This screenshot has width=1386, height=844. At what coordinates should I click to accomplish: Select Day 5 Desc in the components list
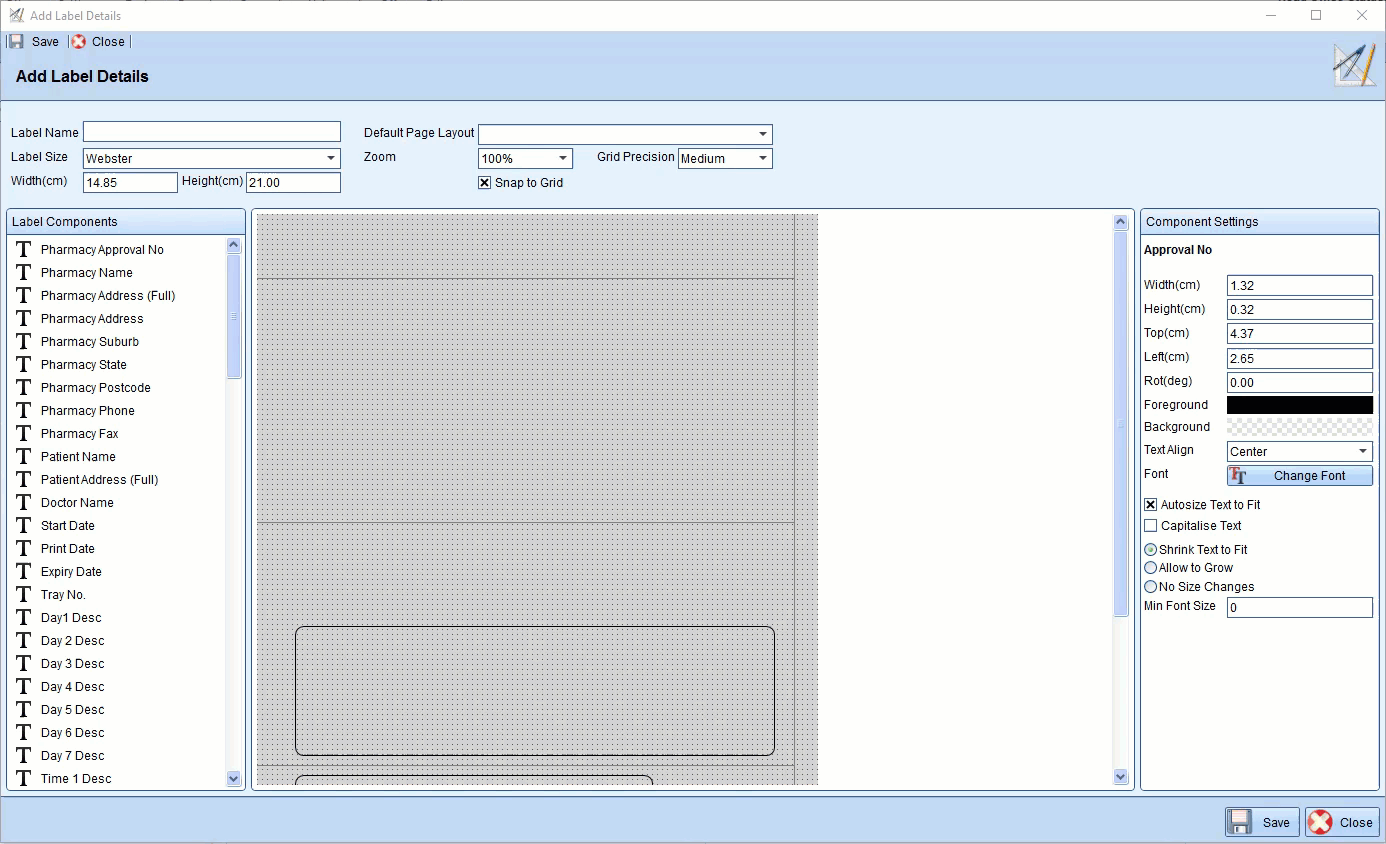73,710
